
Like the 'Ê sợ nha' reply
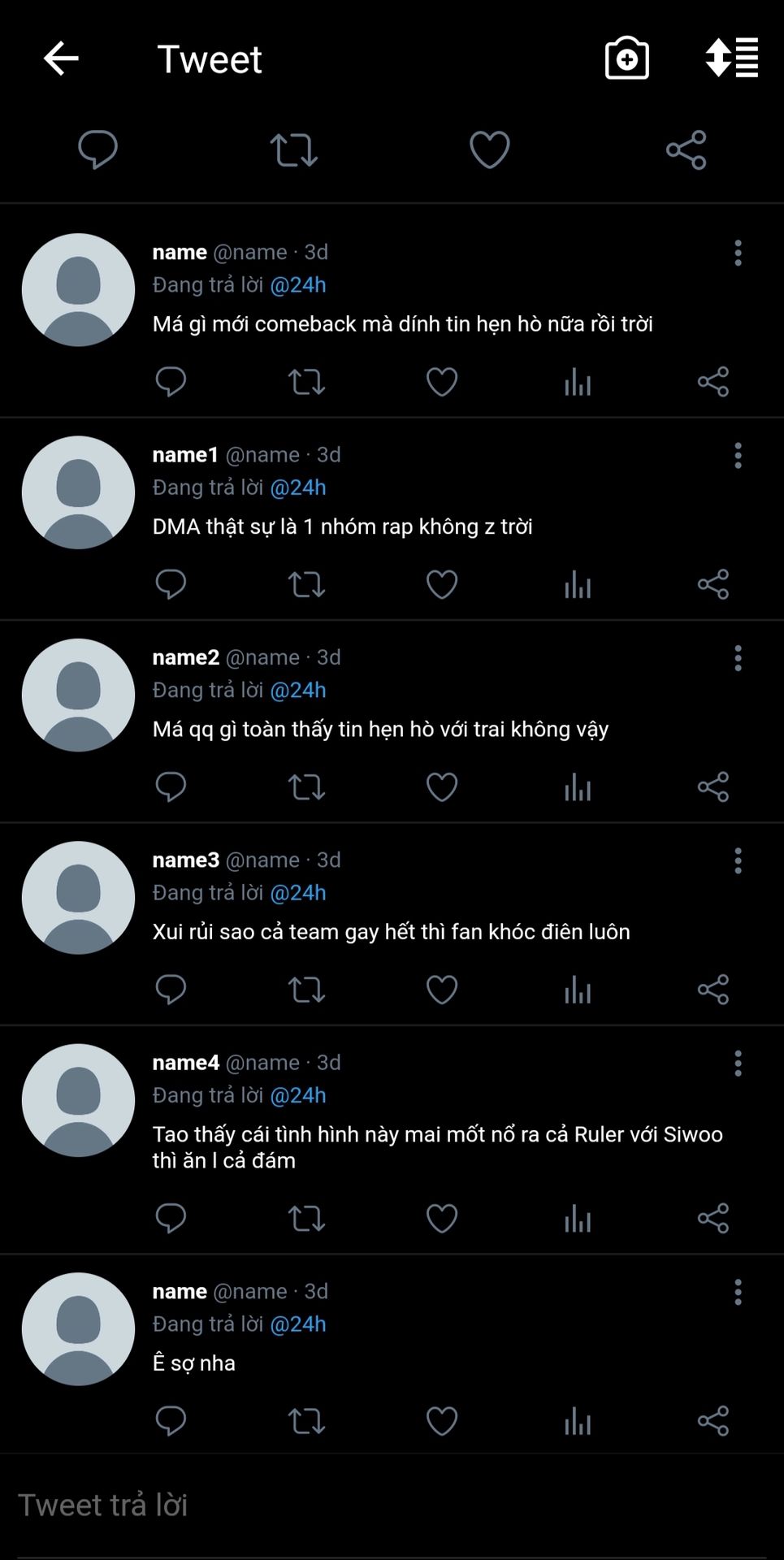[x=442, y=1421]
